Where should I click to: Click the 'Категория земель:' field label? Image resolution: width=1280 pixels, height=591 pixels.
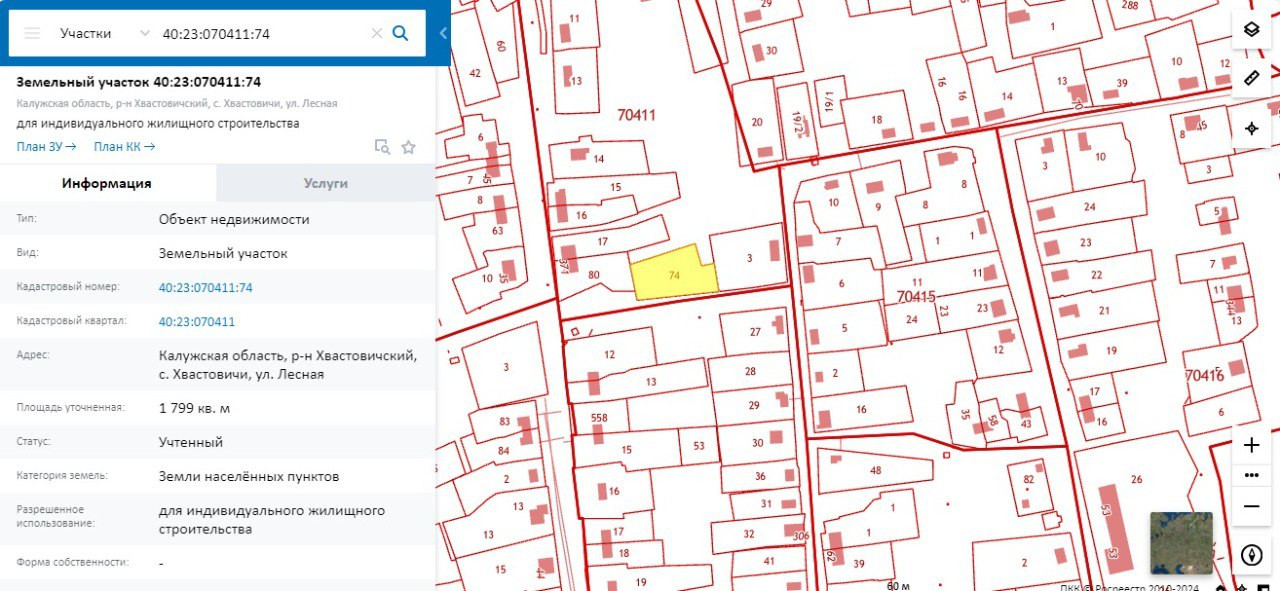coord(62,476)
